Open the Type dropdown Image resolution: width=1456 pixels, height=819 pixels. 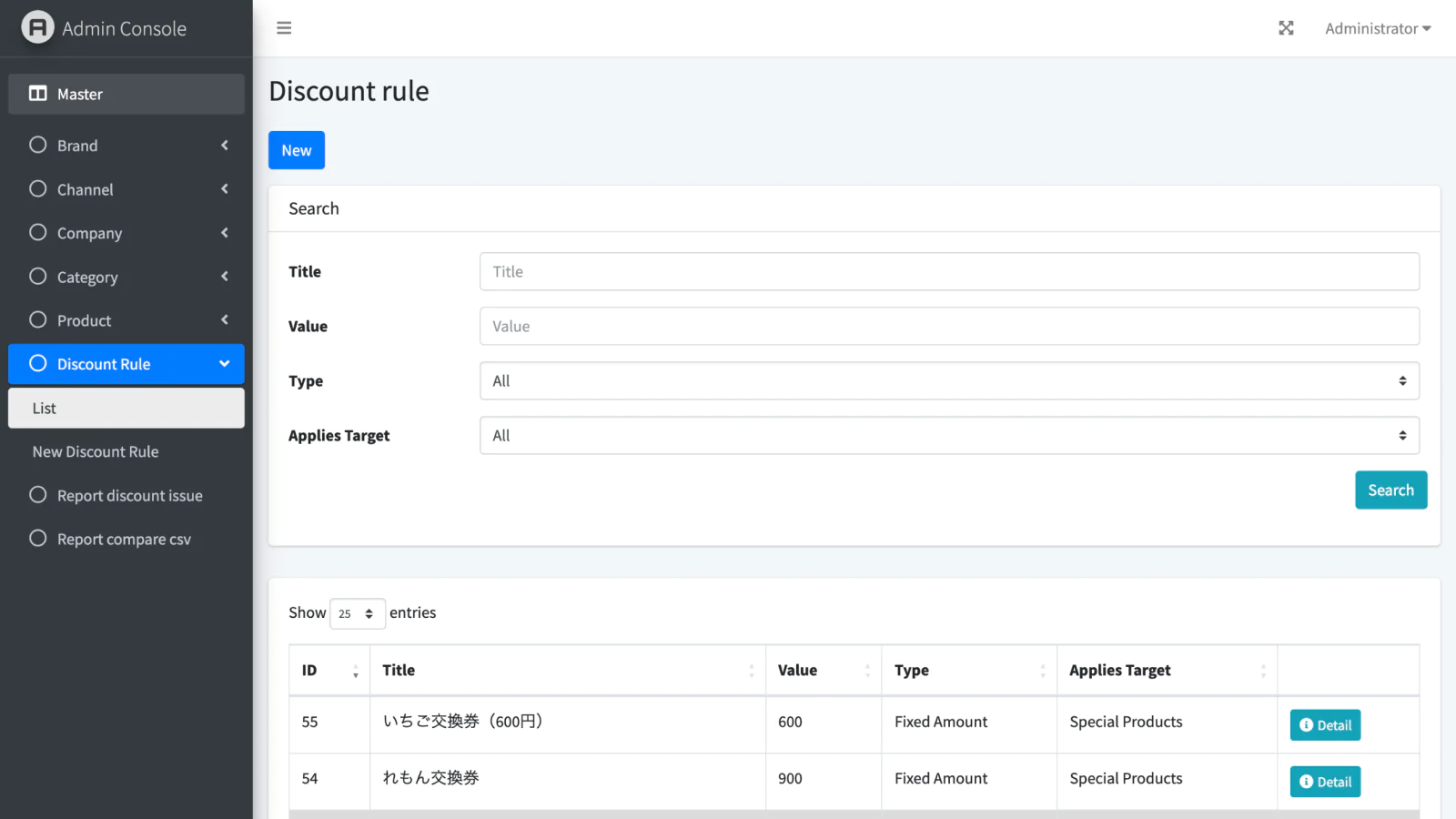pos(949,380)
